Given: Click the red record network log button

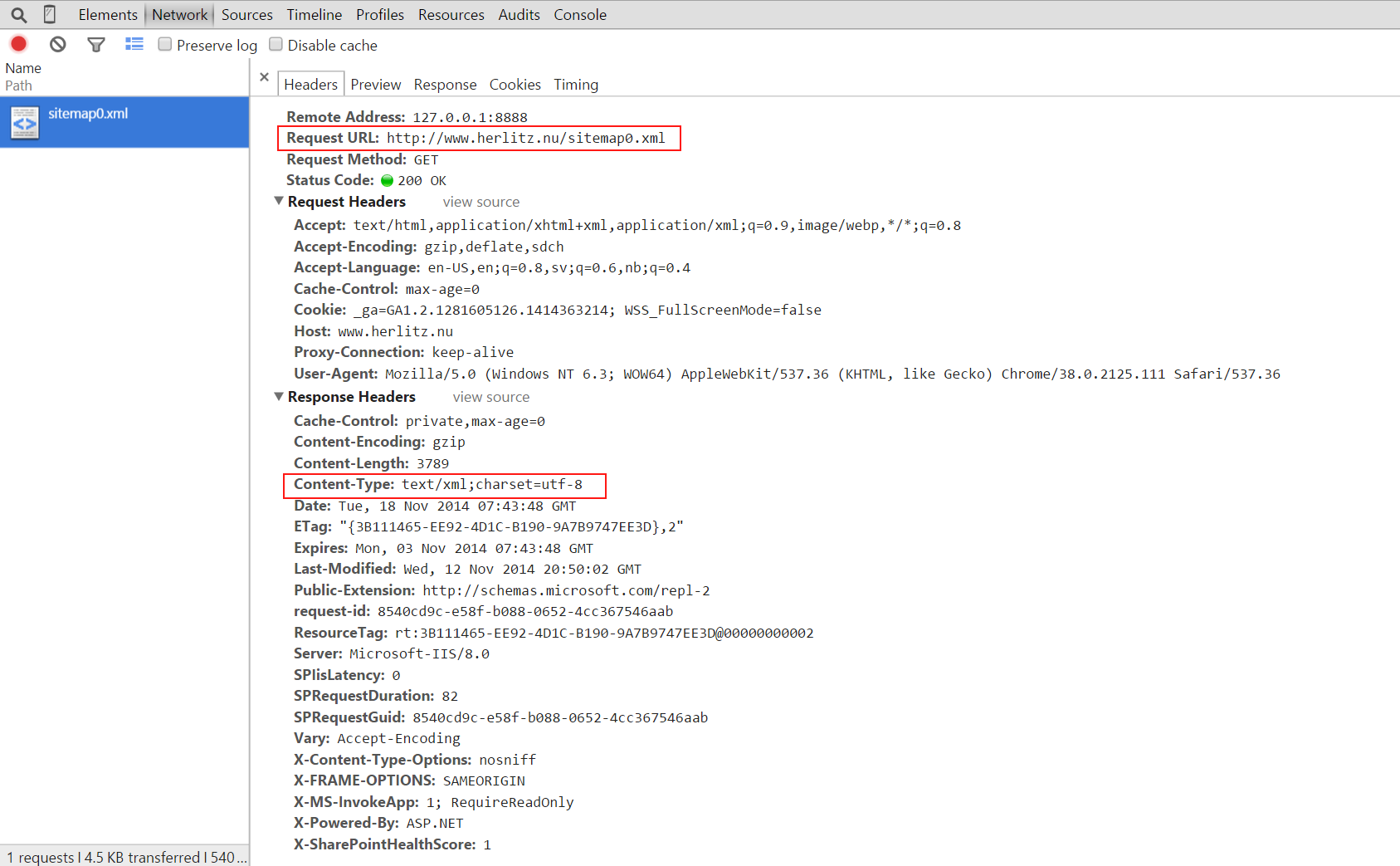Looking at the screenshot, I should click(18, 45).
